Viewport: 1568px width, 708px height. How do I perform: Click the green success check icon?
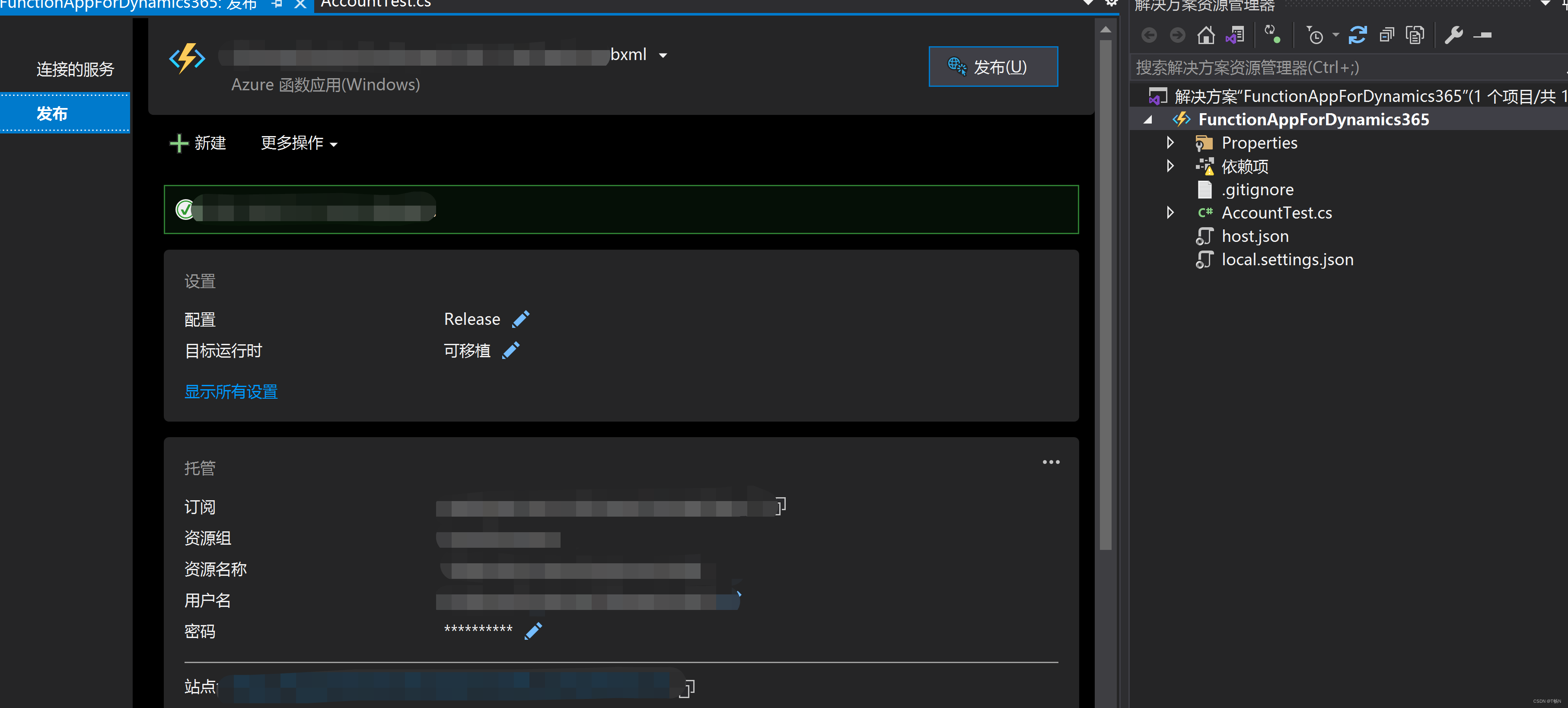[x=184, y=209]
